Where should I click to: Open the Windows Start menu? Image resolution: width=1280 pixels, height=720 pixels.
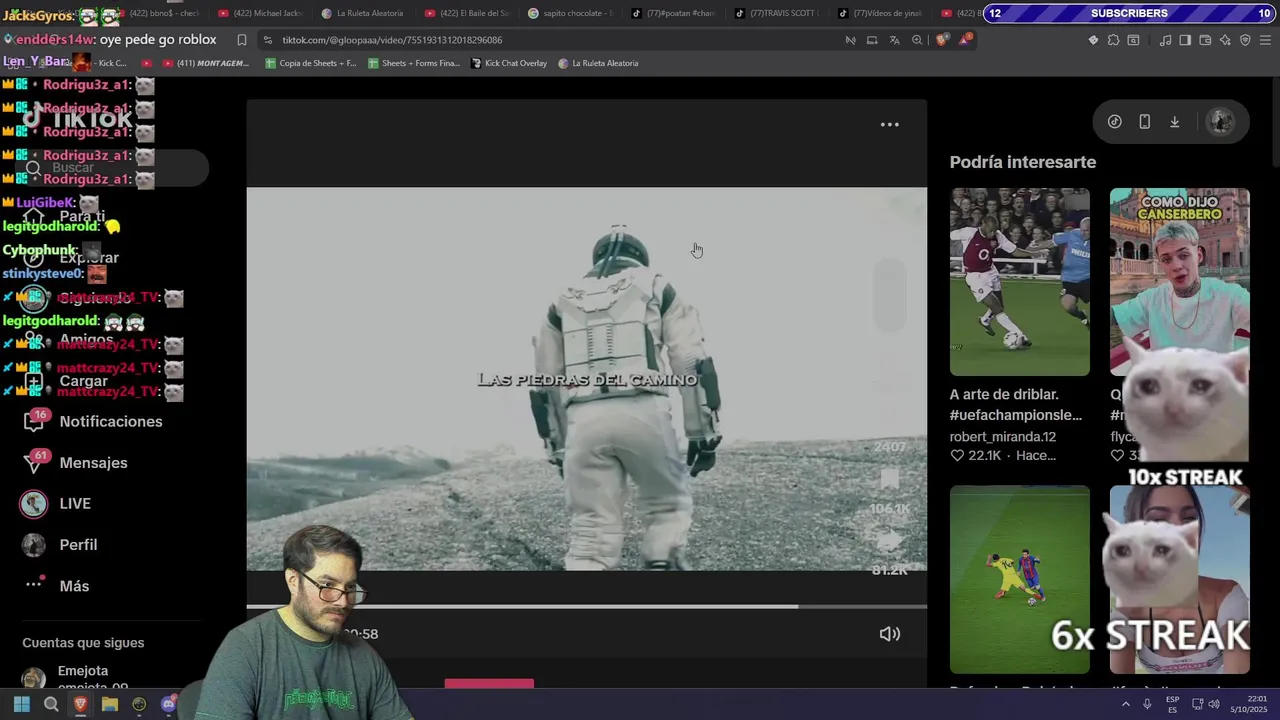21,704
